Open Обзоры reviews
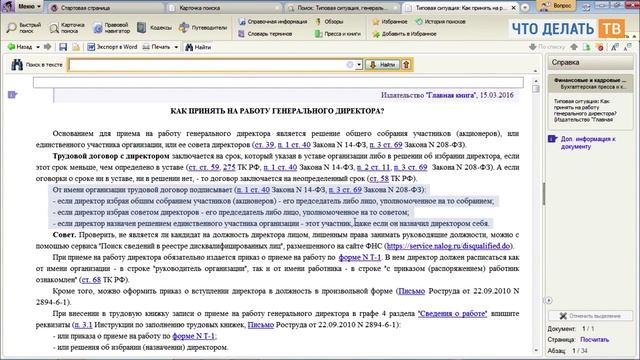The image size is (640, 360). click(329, 22)
